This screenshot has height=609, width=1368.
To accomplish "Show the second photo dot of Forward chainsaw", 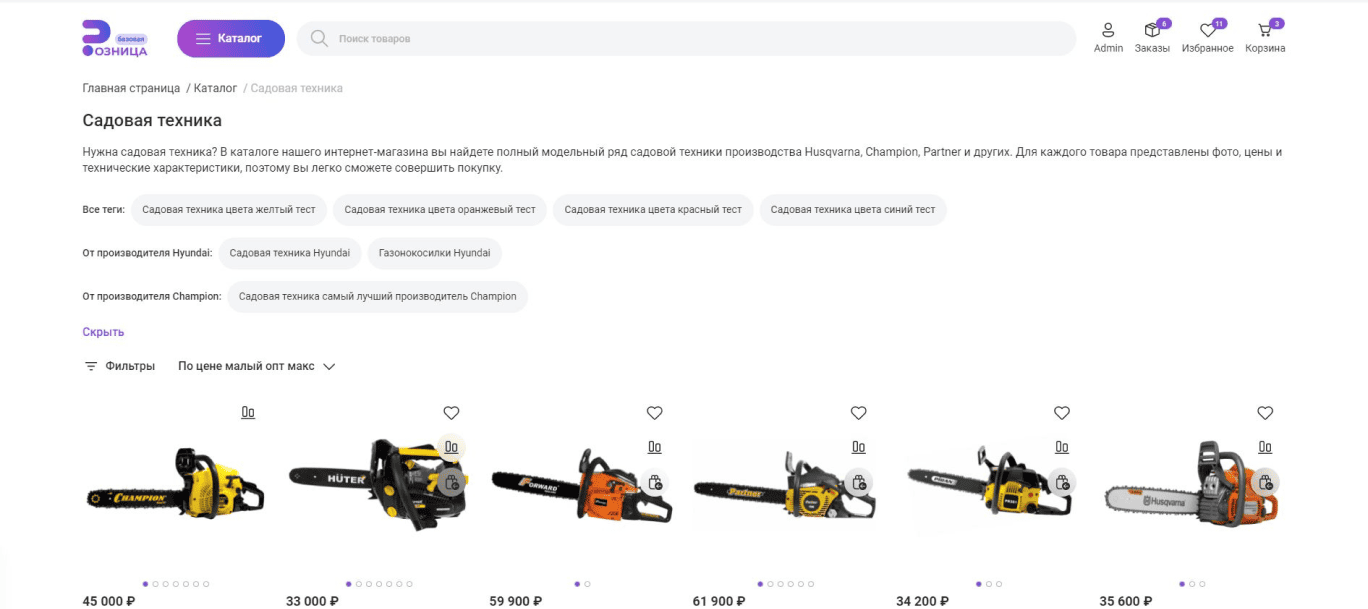I will pos(588,584).
